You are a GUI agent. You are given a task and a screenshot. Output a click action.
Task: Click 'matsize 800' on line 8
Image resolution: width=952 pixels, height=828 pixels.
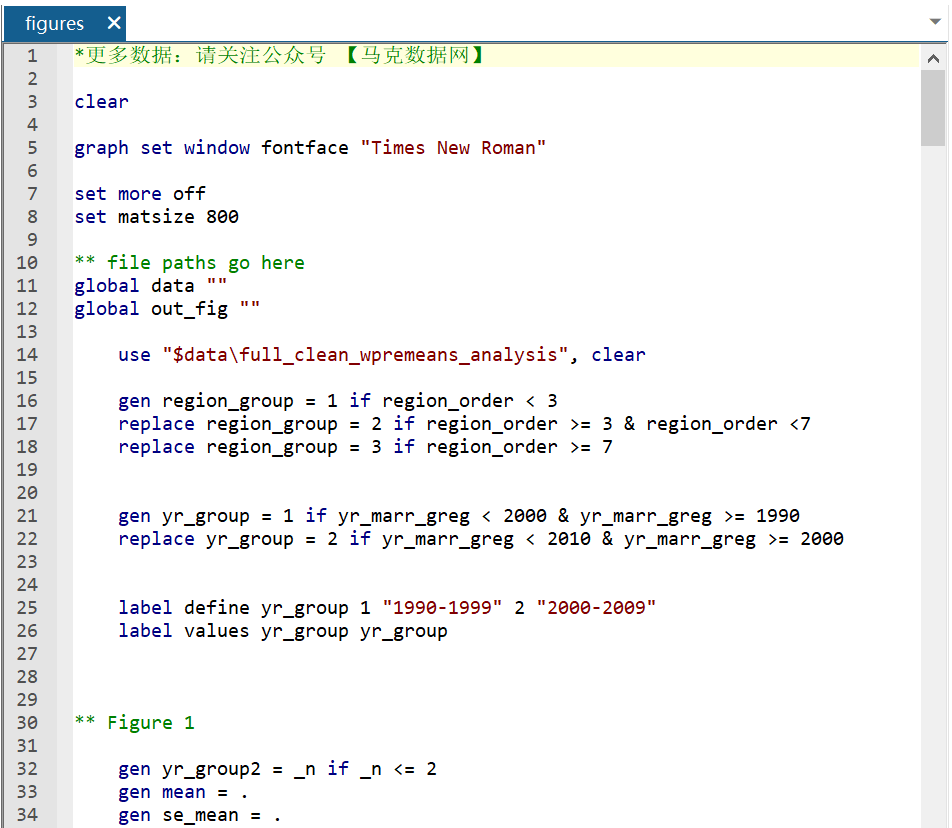[178, 217]
